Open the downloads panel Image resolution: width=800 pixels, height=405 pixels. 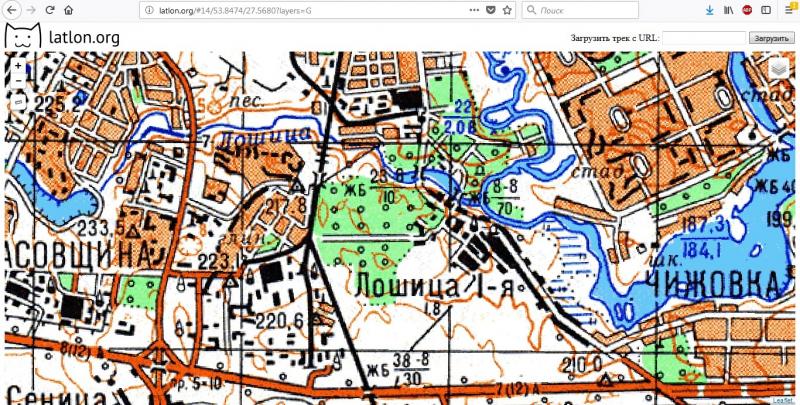tap(709, 10)
